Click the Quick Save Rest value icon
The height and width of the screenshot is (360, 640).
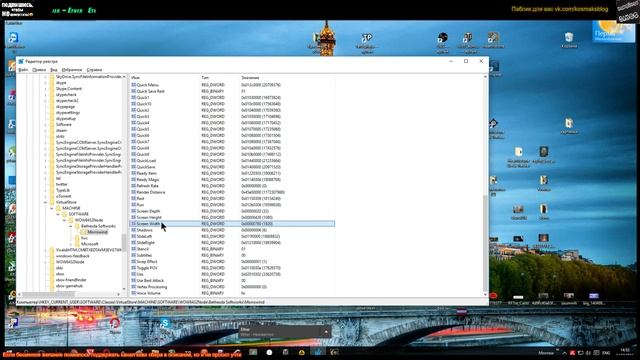pos(133,91)
